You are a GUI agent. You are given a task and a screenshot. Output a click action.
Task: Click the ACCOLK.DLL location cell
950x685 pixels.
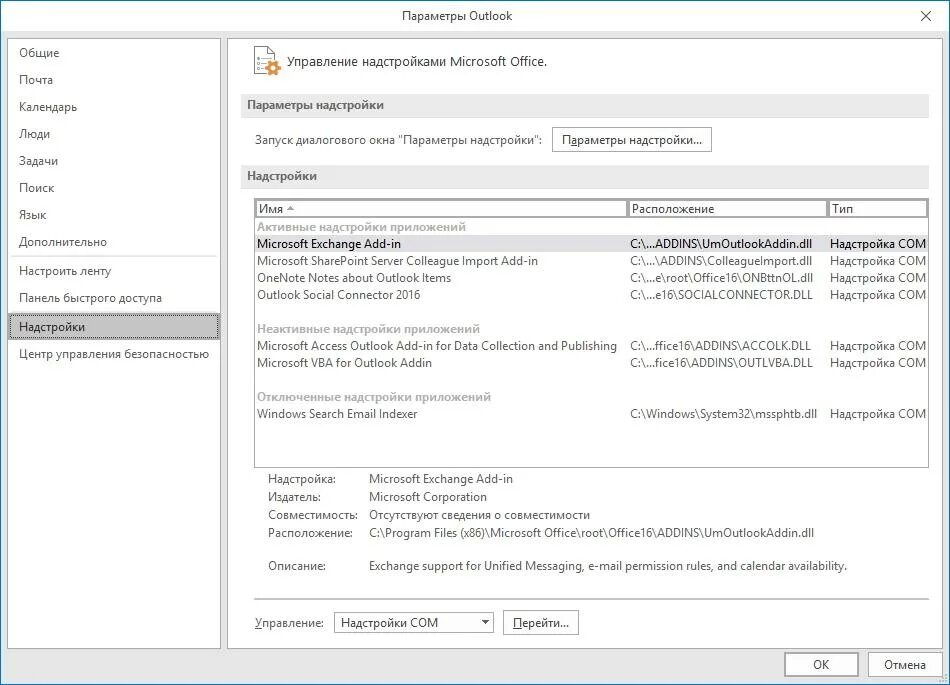720,346
